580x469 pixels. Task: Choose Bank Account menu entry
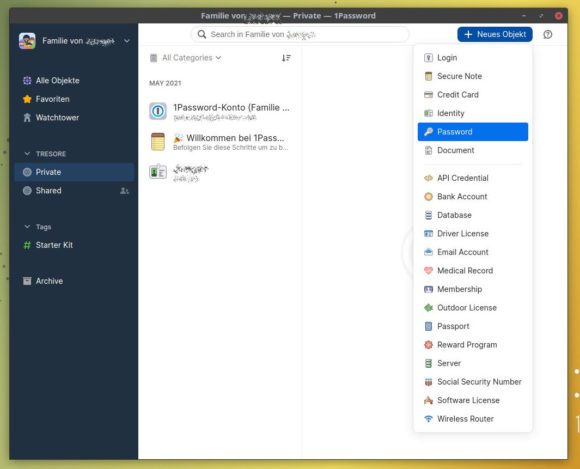[473, 196]
